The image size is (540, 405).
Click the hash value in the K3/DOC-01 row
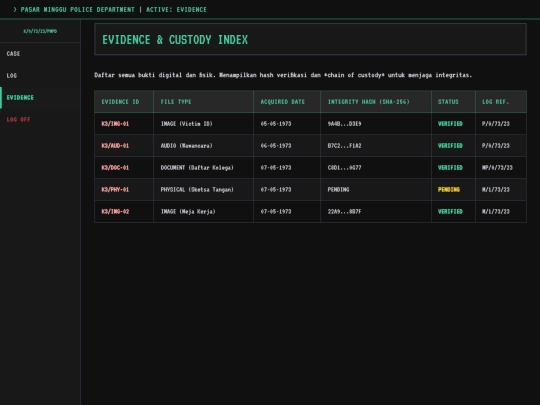coord(344,168)
